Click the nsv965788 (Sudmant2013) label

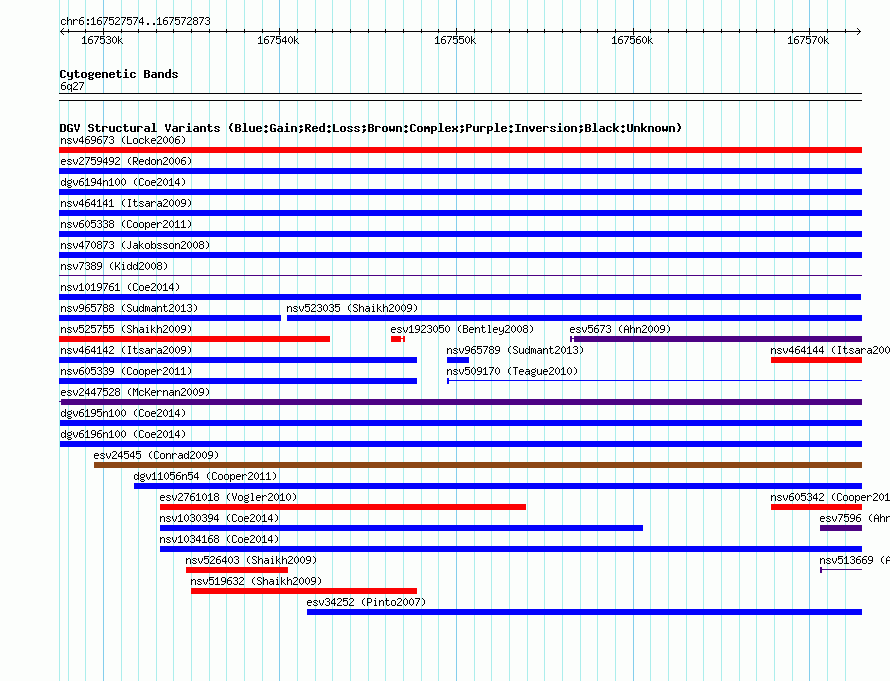pos(129,308)
